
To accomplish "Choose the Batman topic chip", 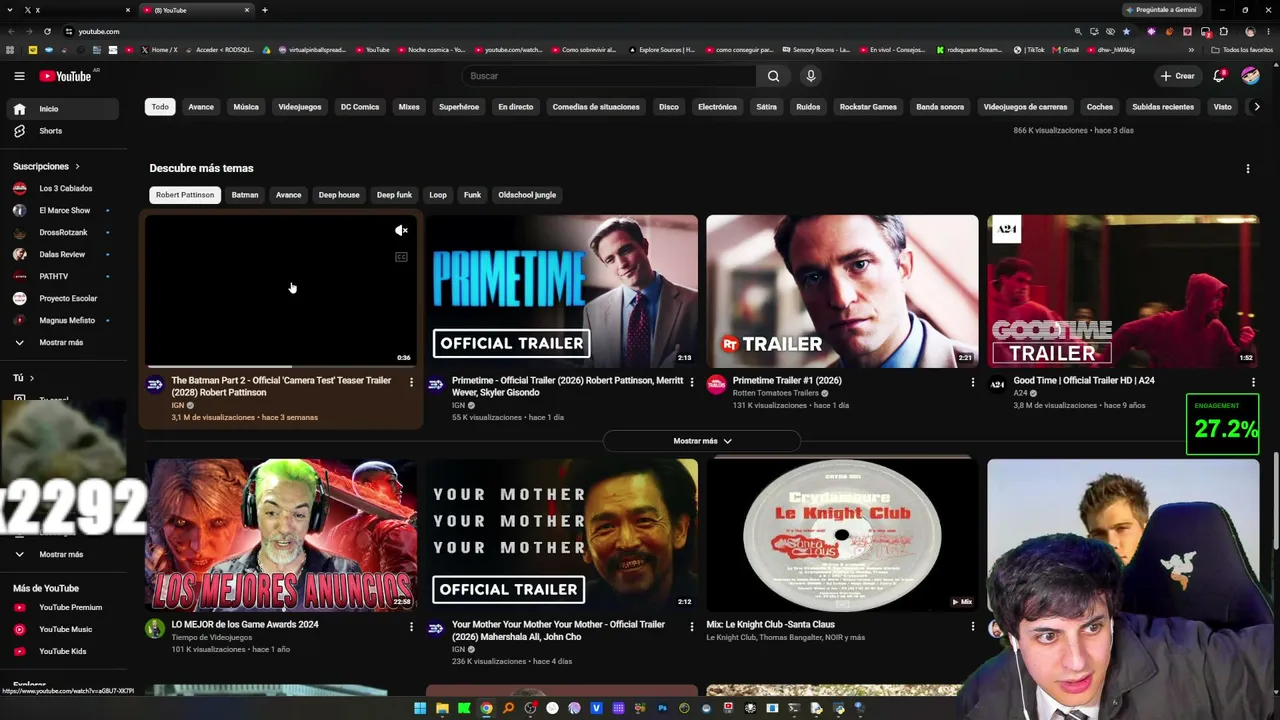I will [245, 195].
